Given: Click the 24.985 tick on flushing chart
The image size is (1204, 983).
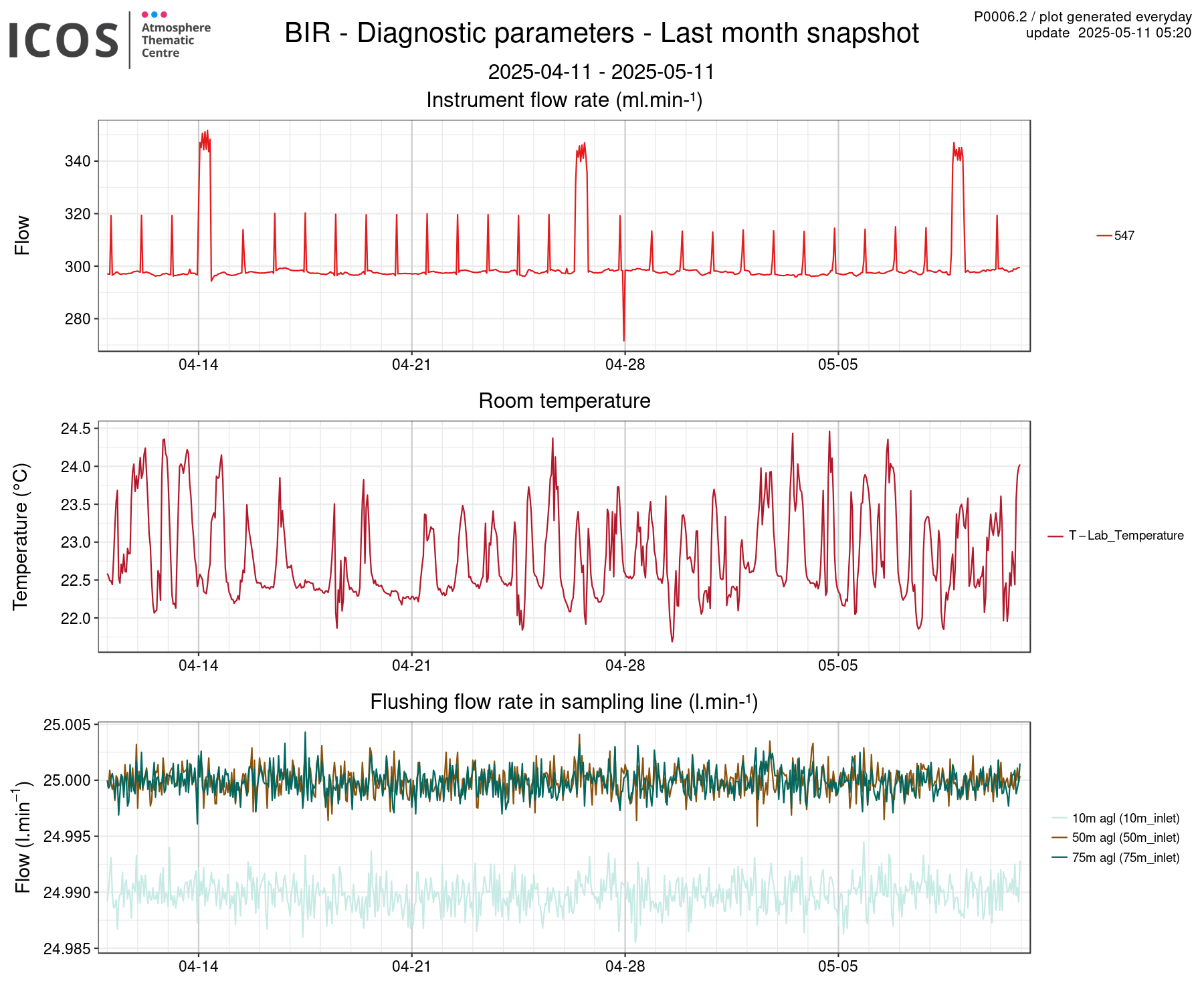Looking at the screenshot, I should 67,948.
